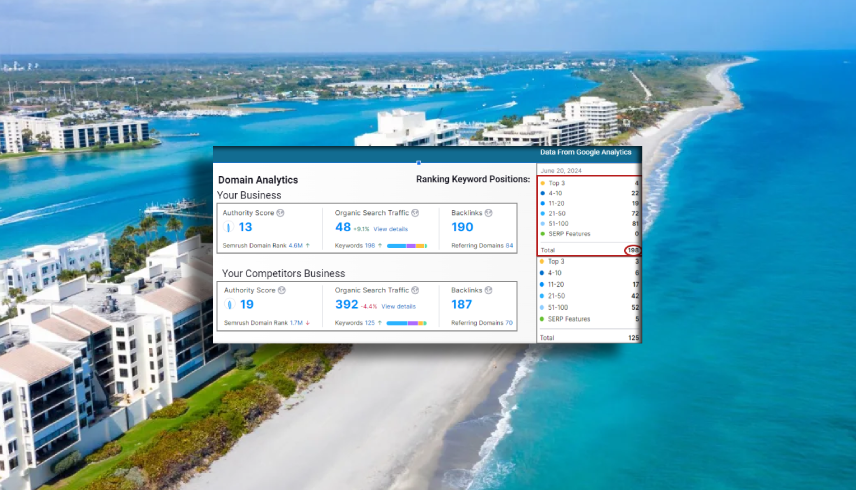Open Keywords 198 link for Your Business
The image size is (856, 490).
pyautogui.click(x=370, y=245)
